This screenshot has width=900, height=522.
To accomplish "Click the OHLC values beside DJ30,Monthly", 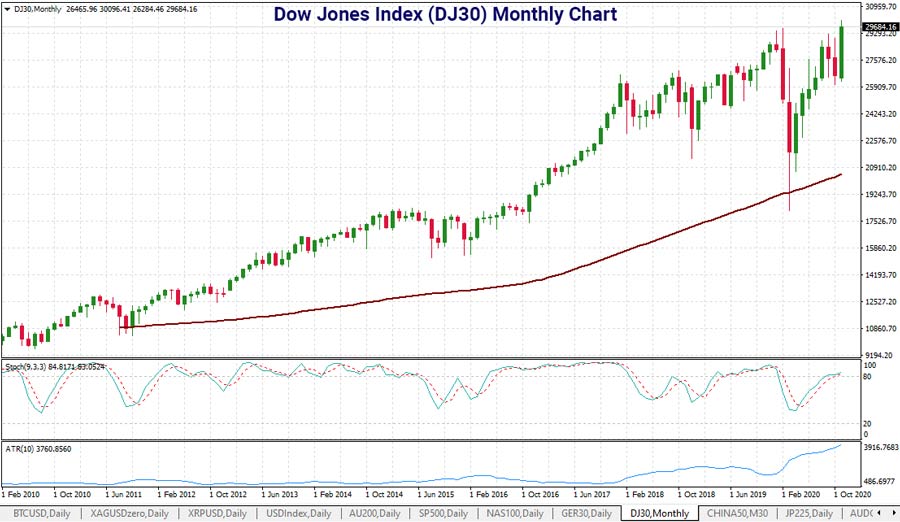I will tap(132, 9).
